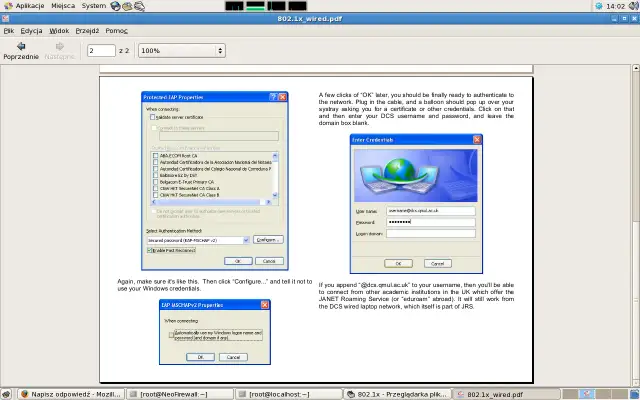Click down arrow of pictured certificate list scrollbar
This screenshot has height=400, width=640.
[x=275, y=195]
